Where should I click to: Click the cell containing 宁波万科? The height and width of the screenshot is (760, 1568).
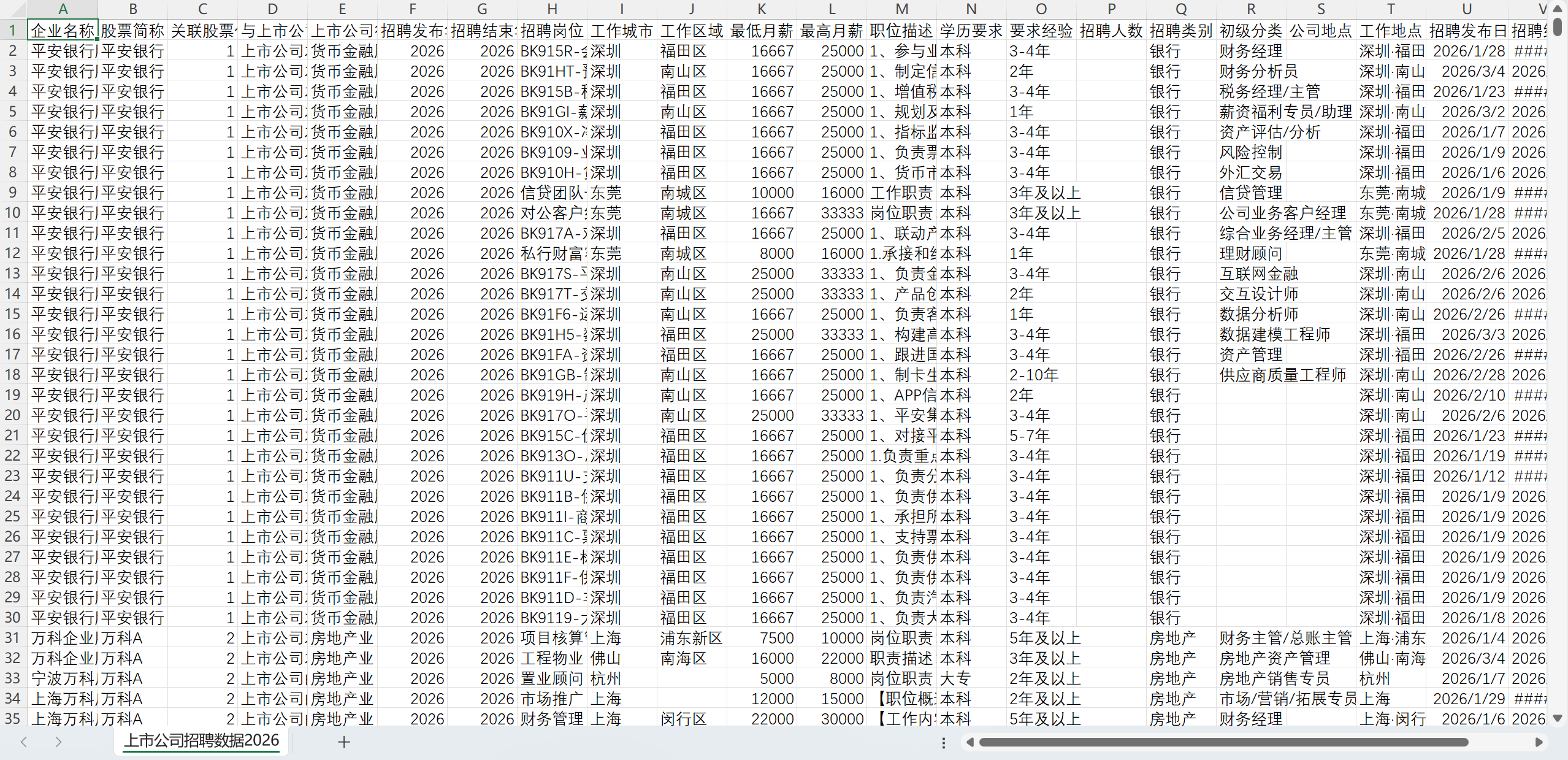pyautogui.click(x=63, y=678)
